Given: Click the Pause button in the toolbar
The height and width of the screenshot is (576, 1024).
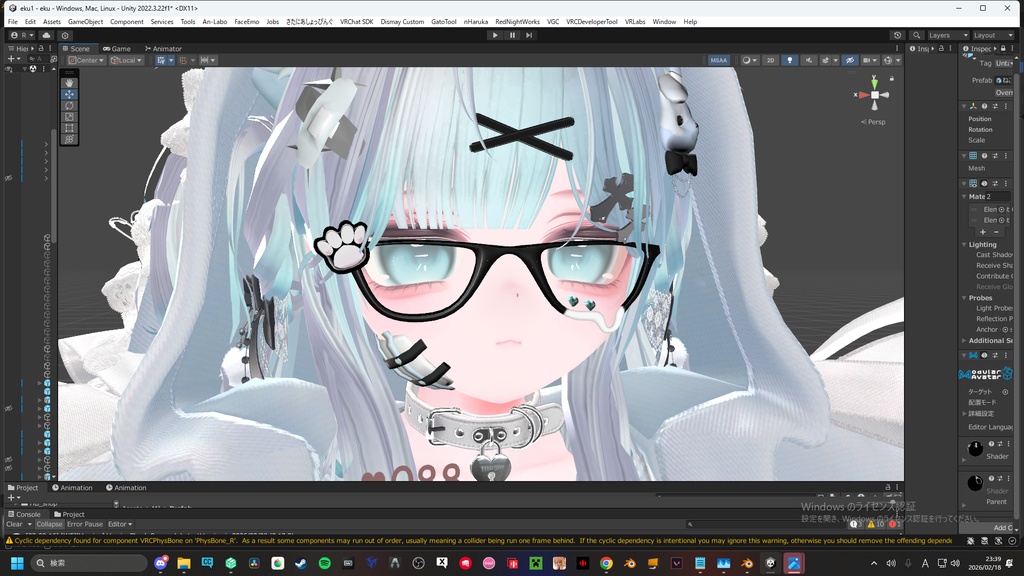Looking at the screenshot, I should click(512, 36).
